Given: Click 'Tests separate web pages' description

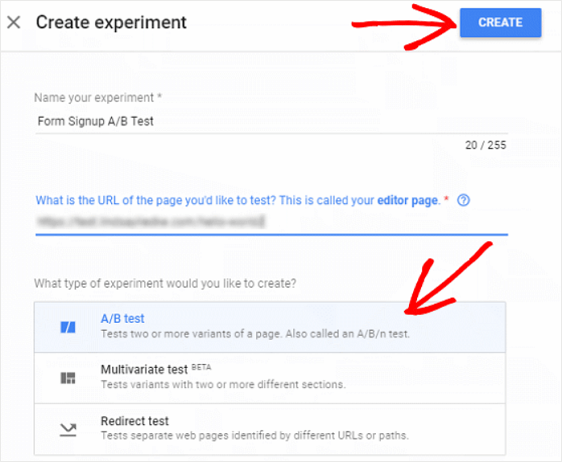Looking at the screenshot, I should tap(254, 435).
